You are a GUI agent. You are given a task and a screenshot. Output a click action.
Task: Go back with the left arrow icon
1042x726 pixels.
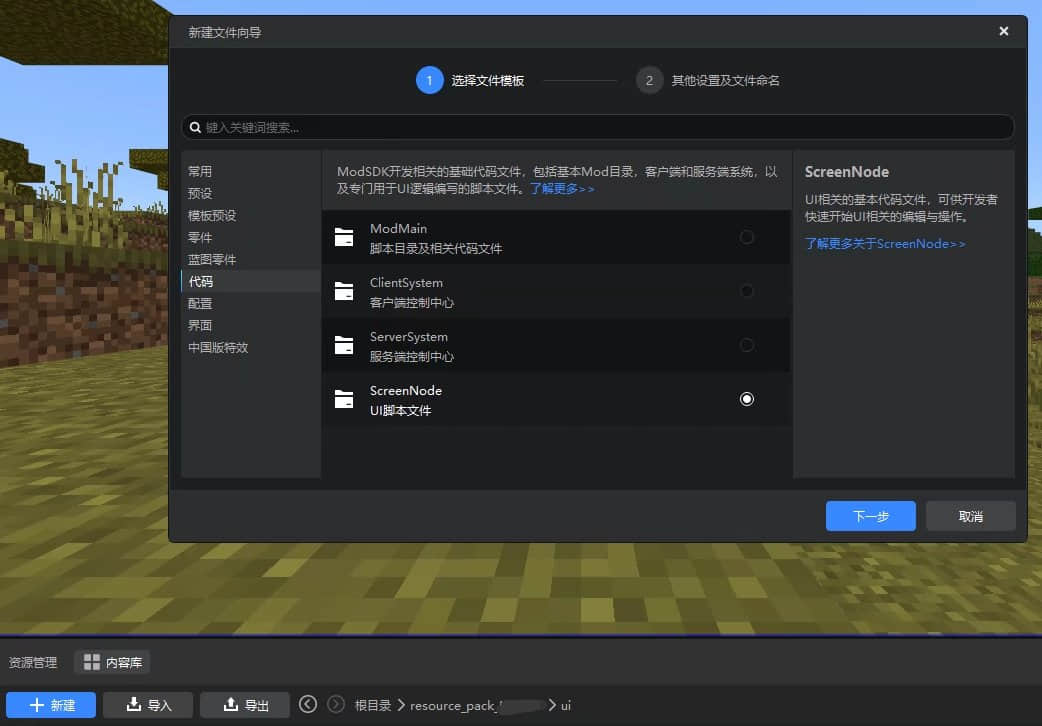pyautogui.click(x=308, y=704)
